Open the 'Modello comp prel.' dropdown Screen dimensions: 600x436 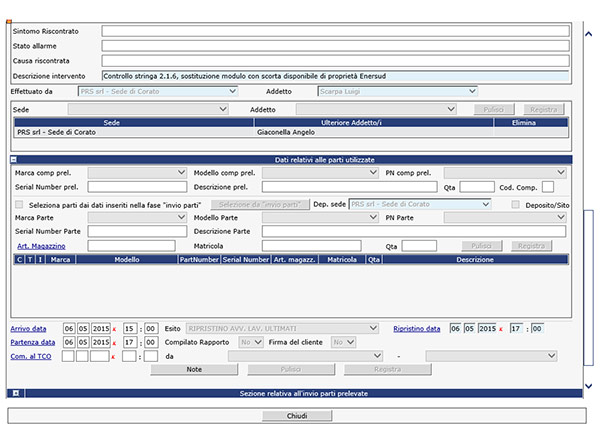click(320, 173)
